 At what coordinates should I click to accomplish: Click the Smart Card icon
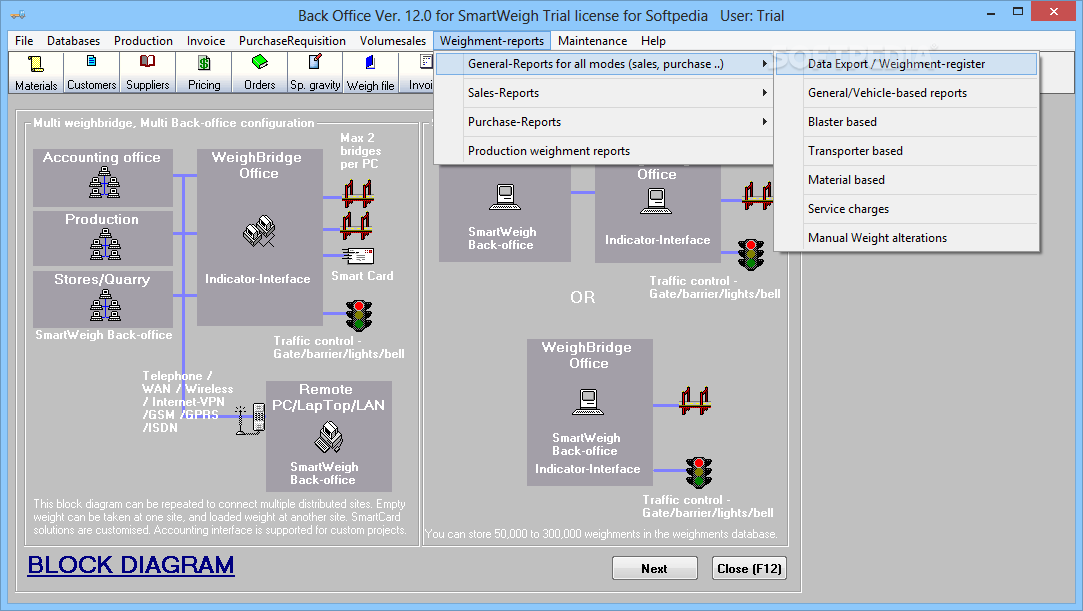[x=358, y=256]
